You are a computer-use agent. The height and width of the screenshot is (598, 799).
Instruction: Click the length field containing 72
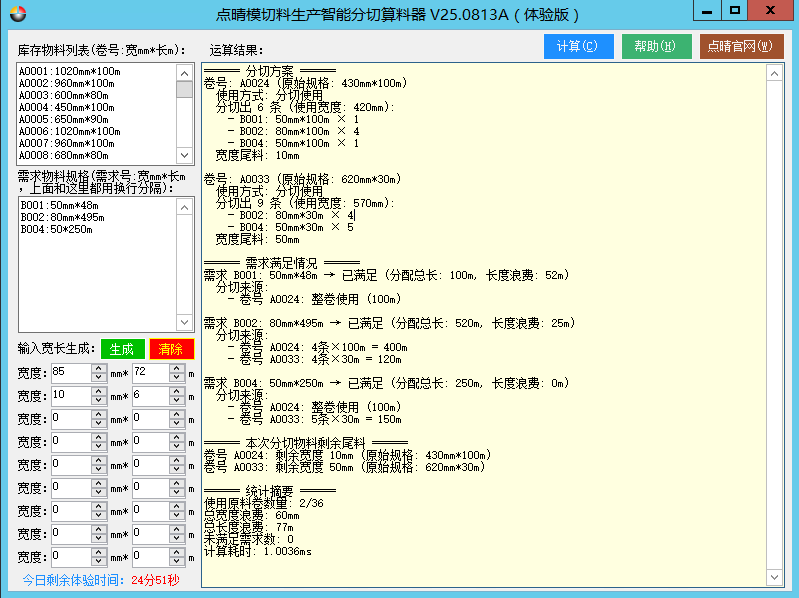[x=150, y=372]
